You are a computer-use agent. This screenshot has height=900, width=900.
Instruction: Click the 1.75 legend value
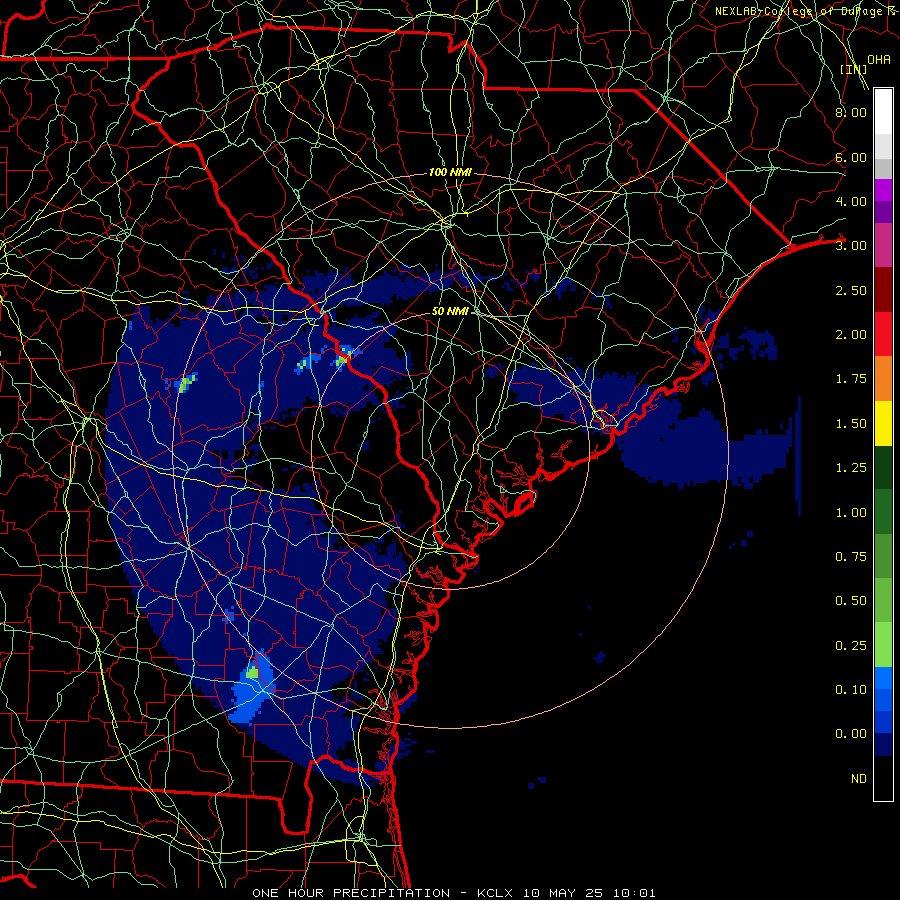pyautogui.click(x=851, y=379)
